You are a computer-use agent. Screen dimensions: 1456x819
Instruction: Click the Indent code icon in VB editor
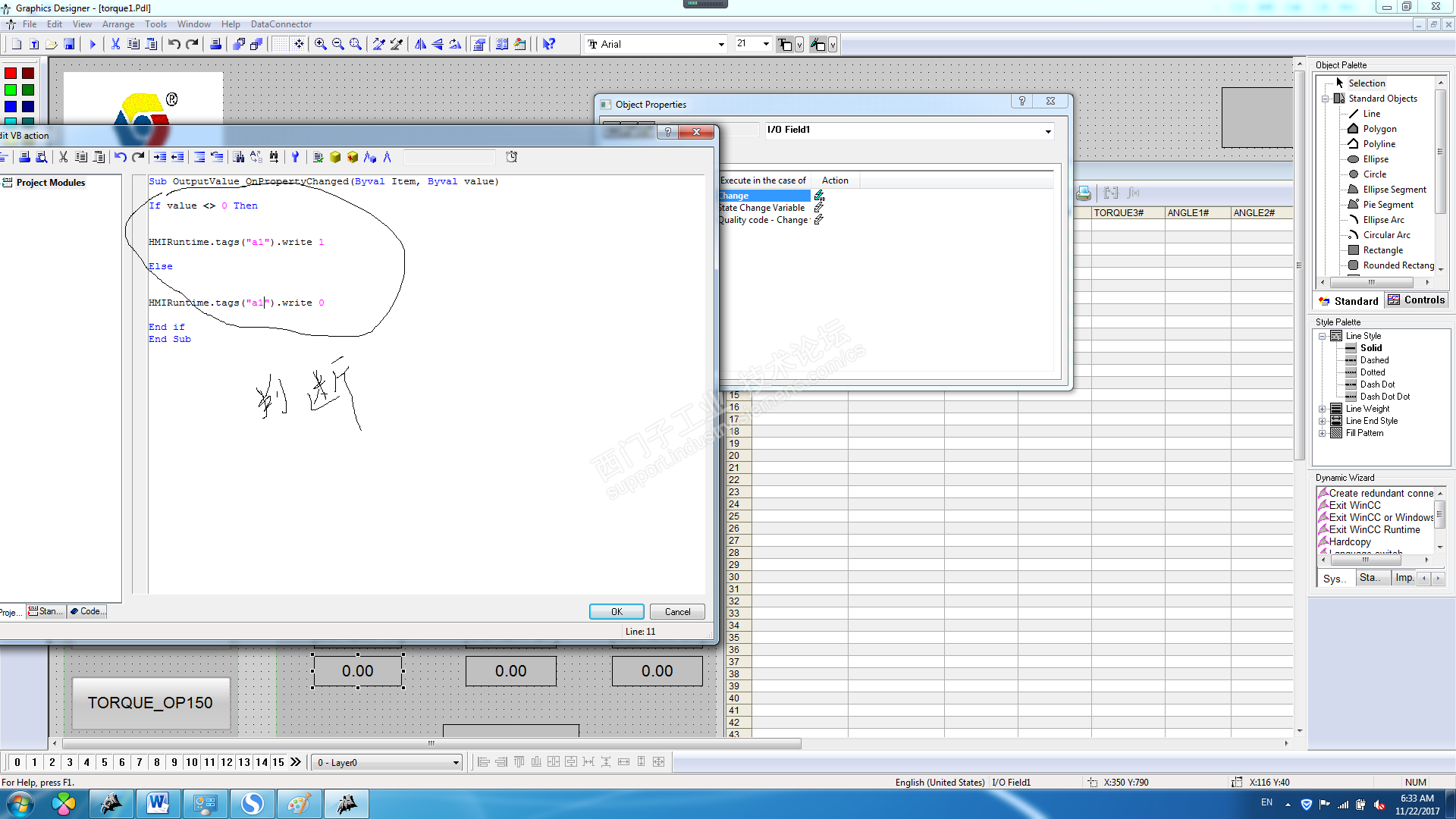click(x=160, y=157)
